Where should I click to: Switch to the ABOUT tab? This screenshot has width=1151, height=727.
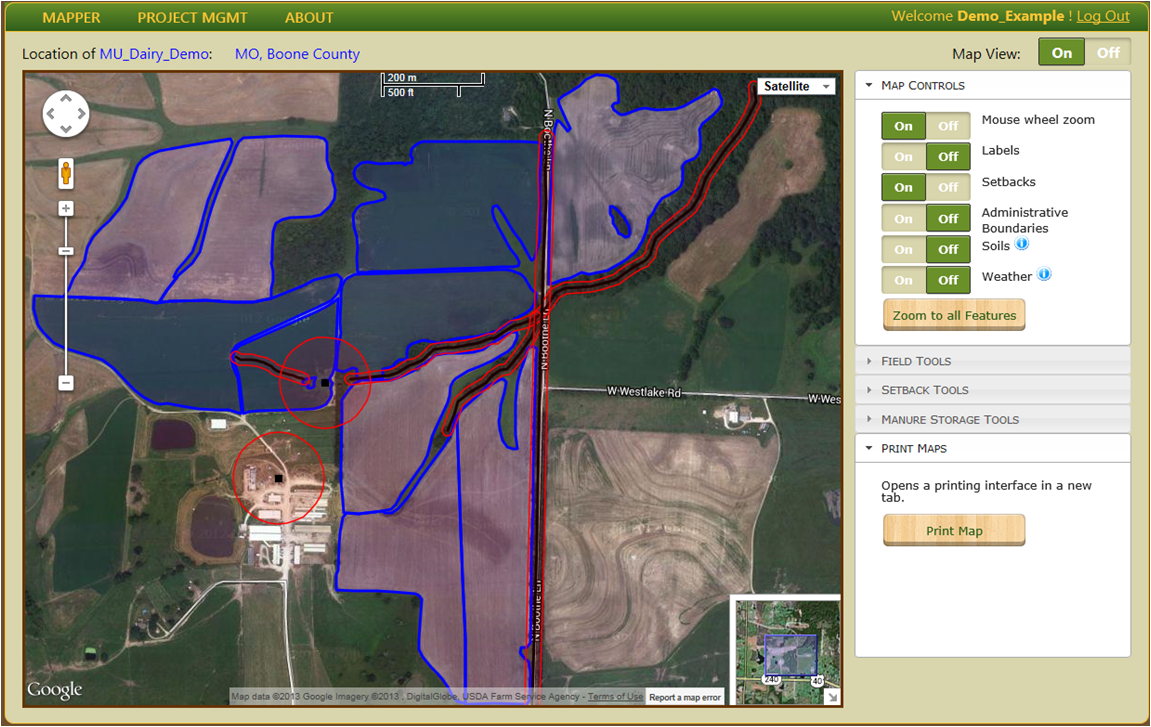[309, 17]
